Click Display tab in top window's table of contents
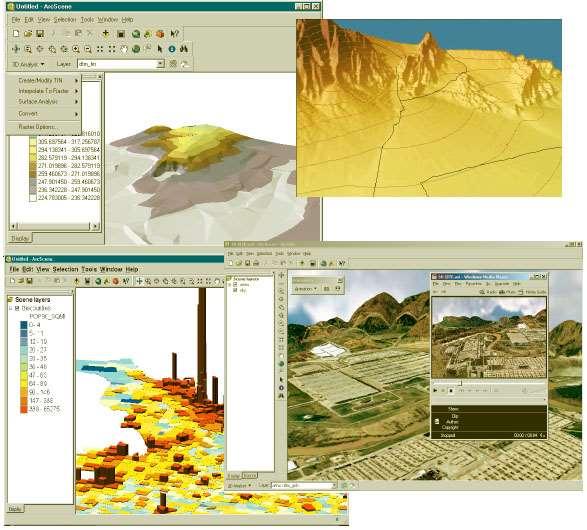The image size is (587, 530). (20, 238)
